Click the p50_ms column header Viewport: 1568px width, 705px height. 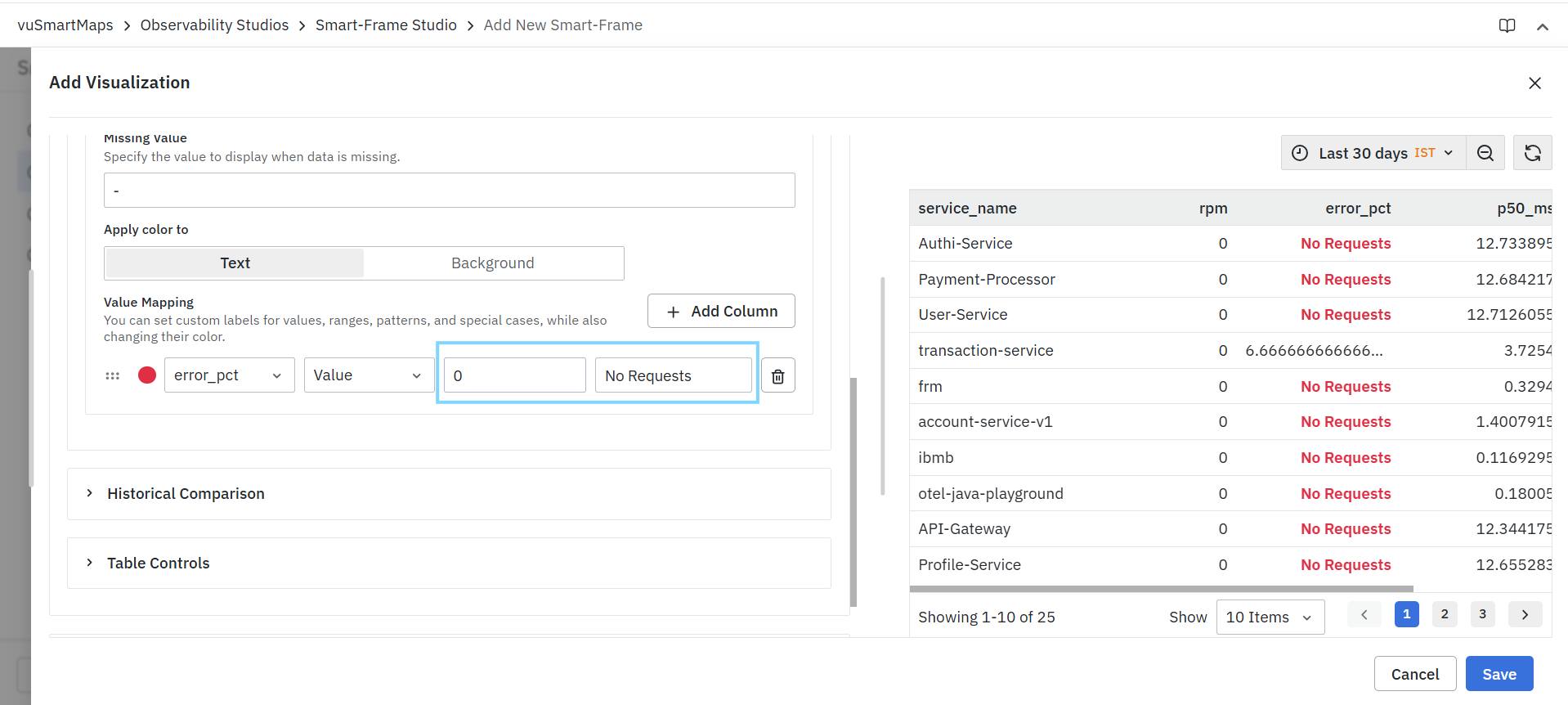pyautogui.click(x=1524, y=209)
